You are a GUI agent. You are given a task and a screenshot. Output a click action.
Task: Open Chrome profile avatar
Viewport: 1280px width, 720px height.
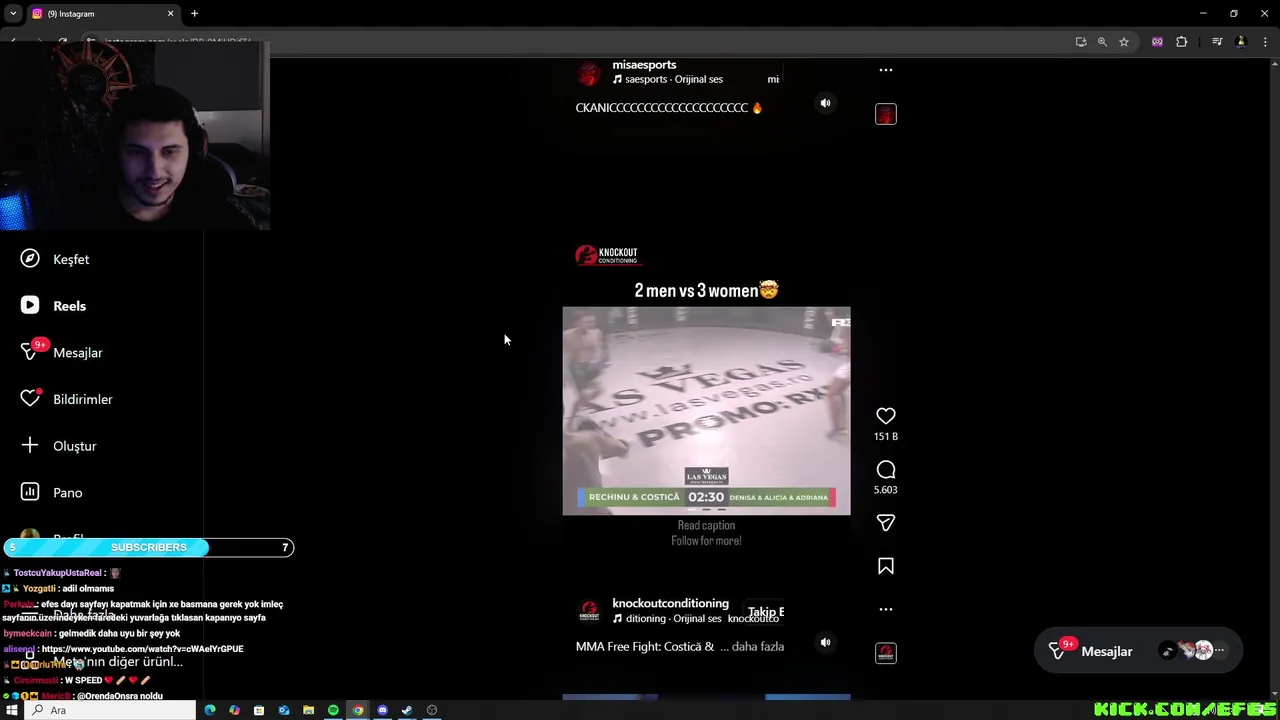[x=1241, y=42]
